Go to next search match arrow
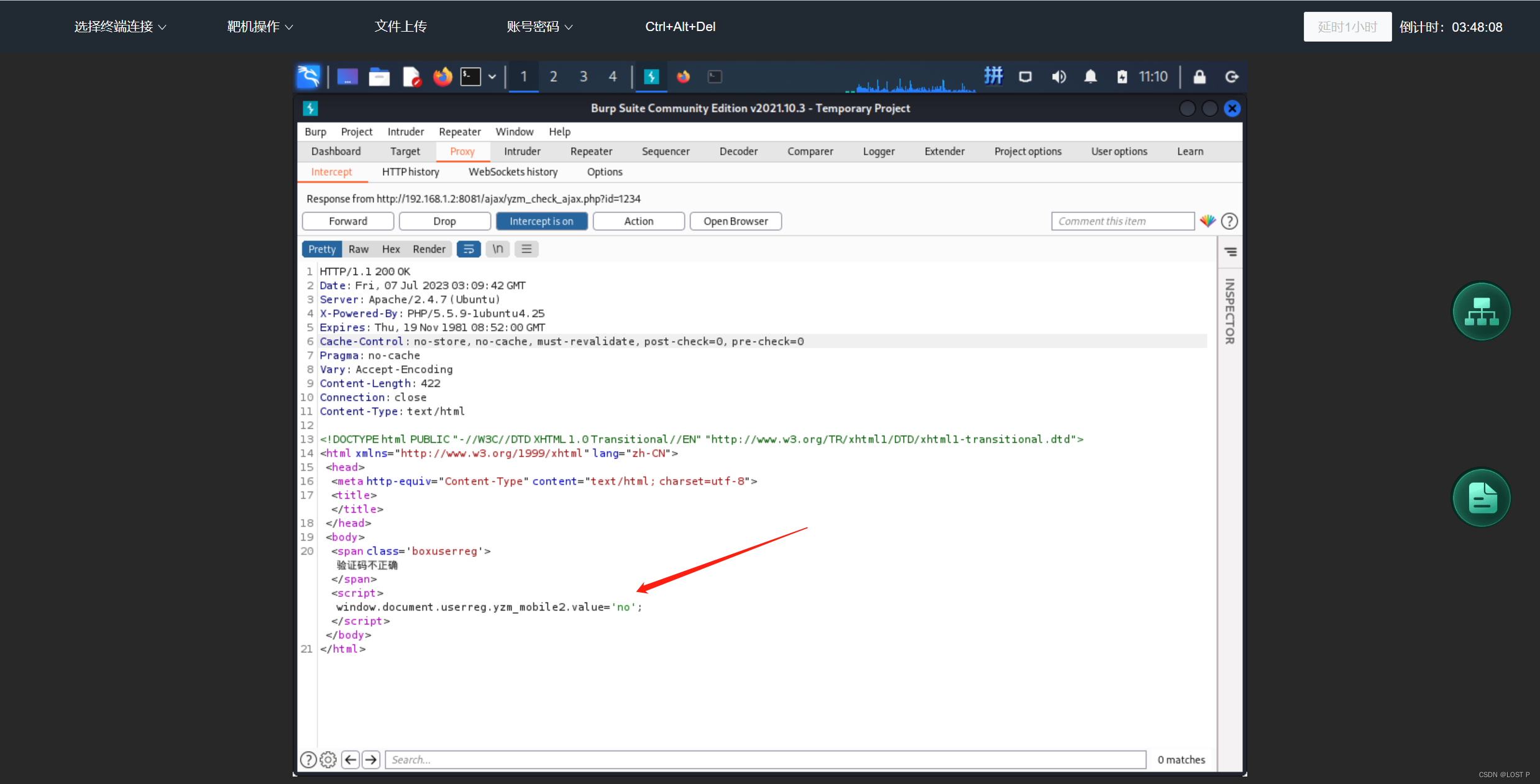The height and width of the screenshot is (784, 1540). 372,759
